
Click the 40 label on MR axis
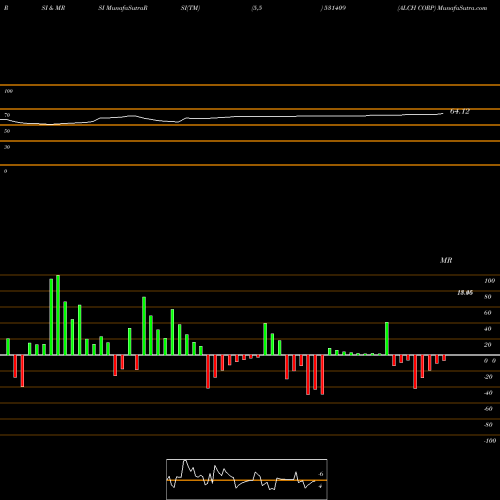point(488,329)
